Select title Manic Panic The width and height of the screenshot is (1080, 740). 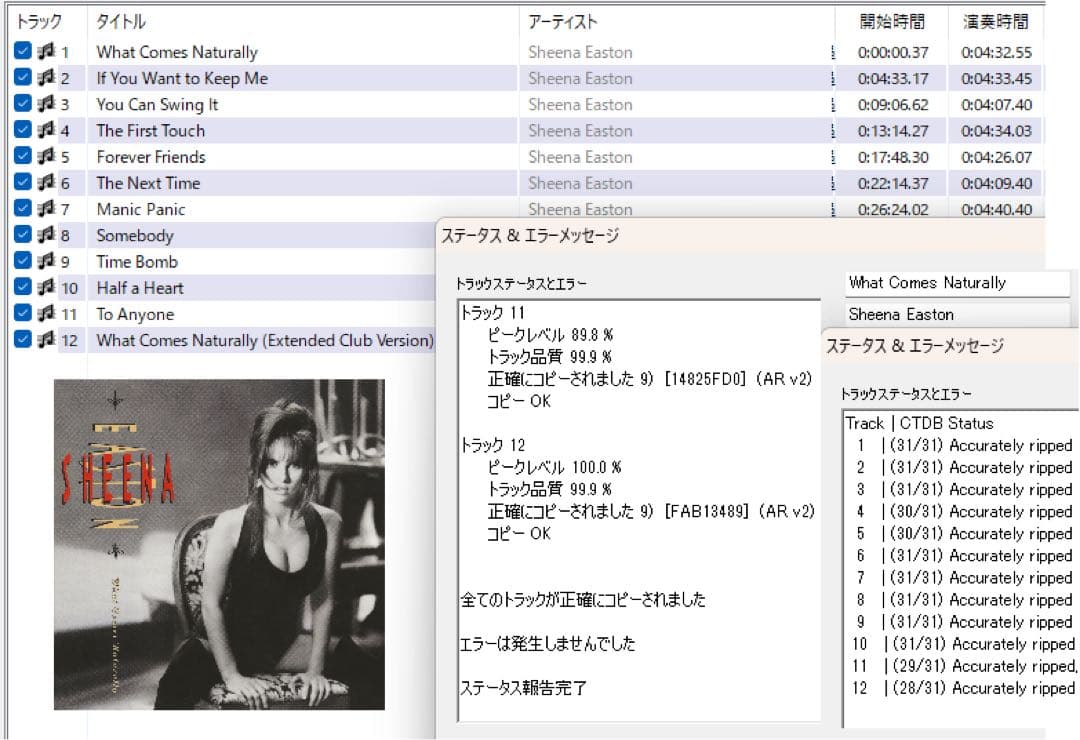(x=141, y=209)
